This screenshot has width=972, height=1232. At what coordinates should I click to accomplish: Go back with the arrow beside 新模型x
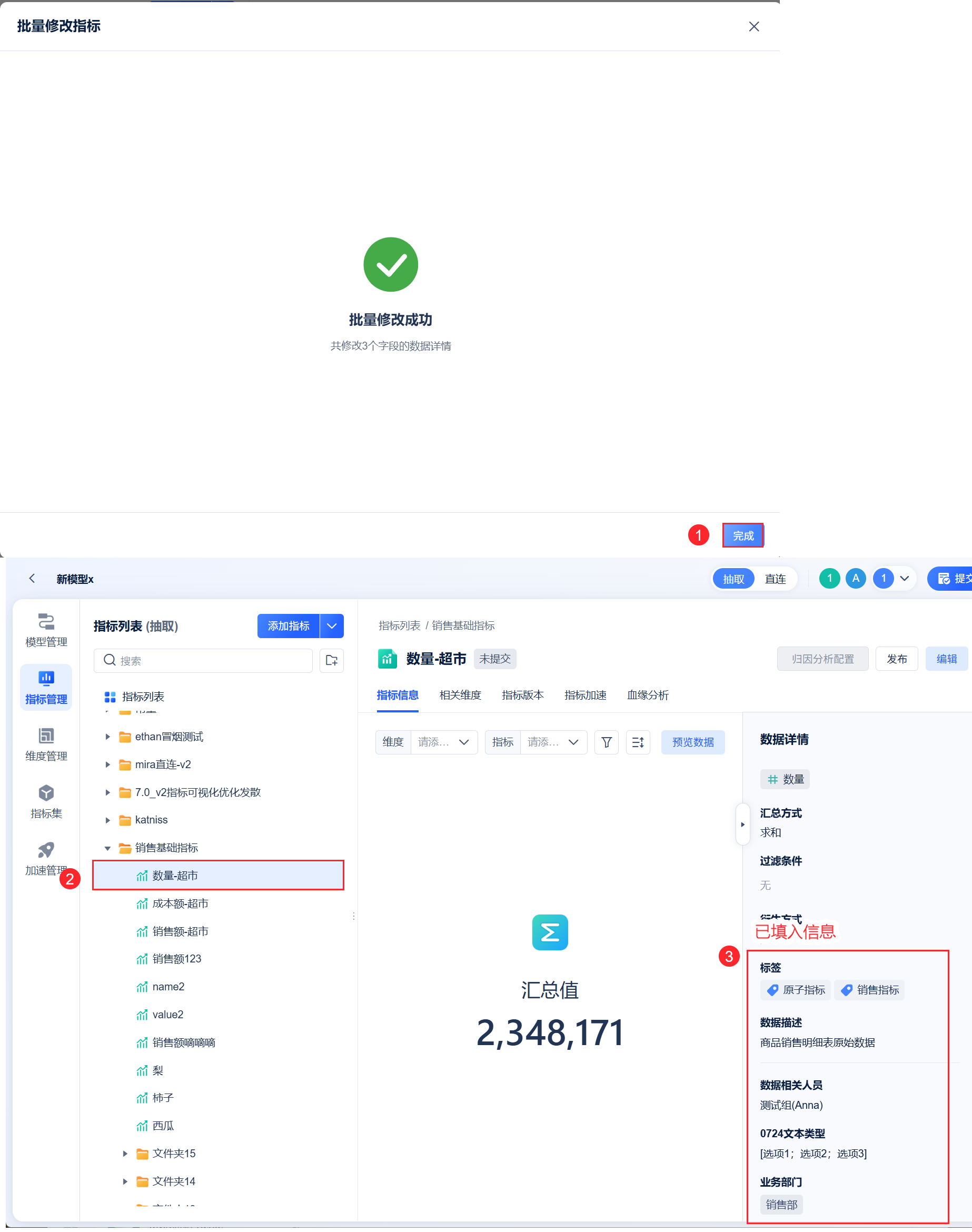click(x=32, y=578)
